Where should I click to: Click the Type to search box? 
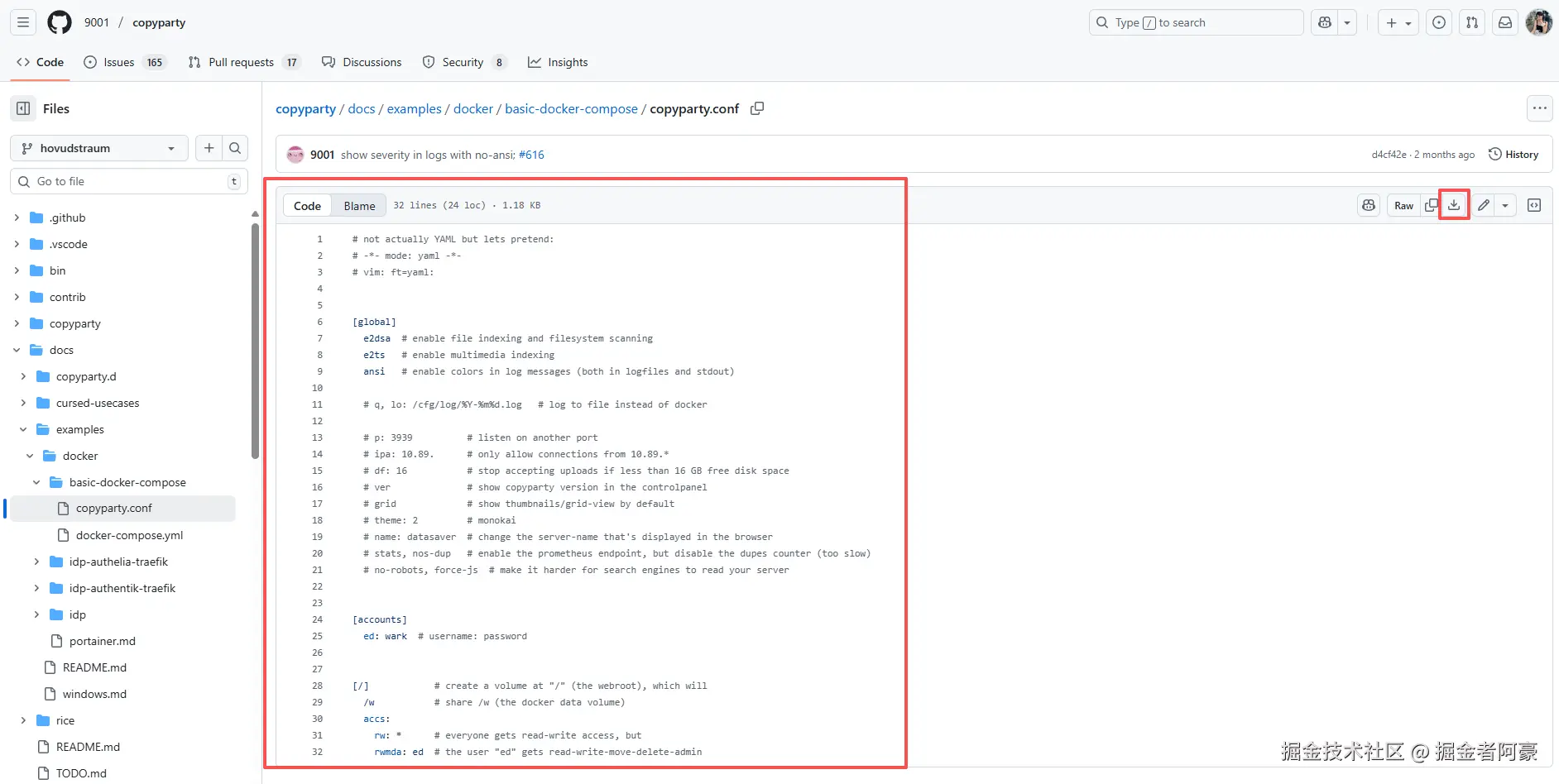(x=1196, y=22)
